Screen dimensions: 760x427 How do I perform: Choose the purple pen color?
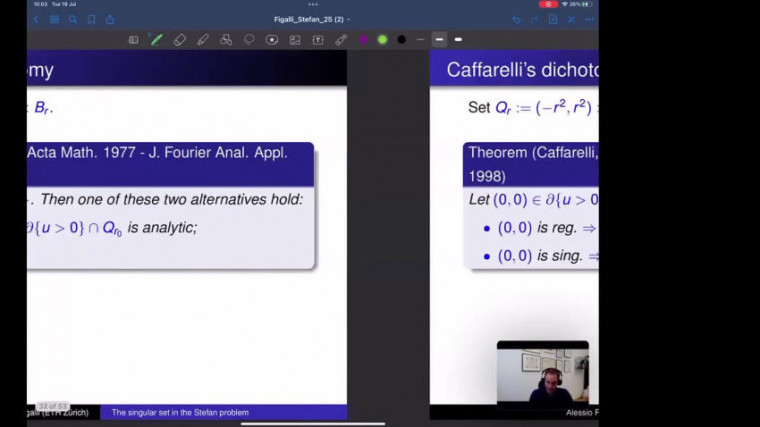(364, 40)
